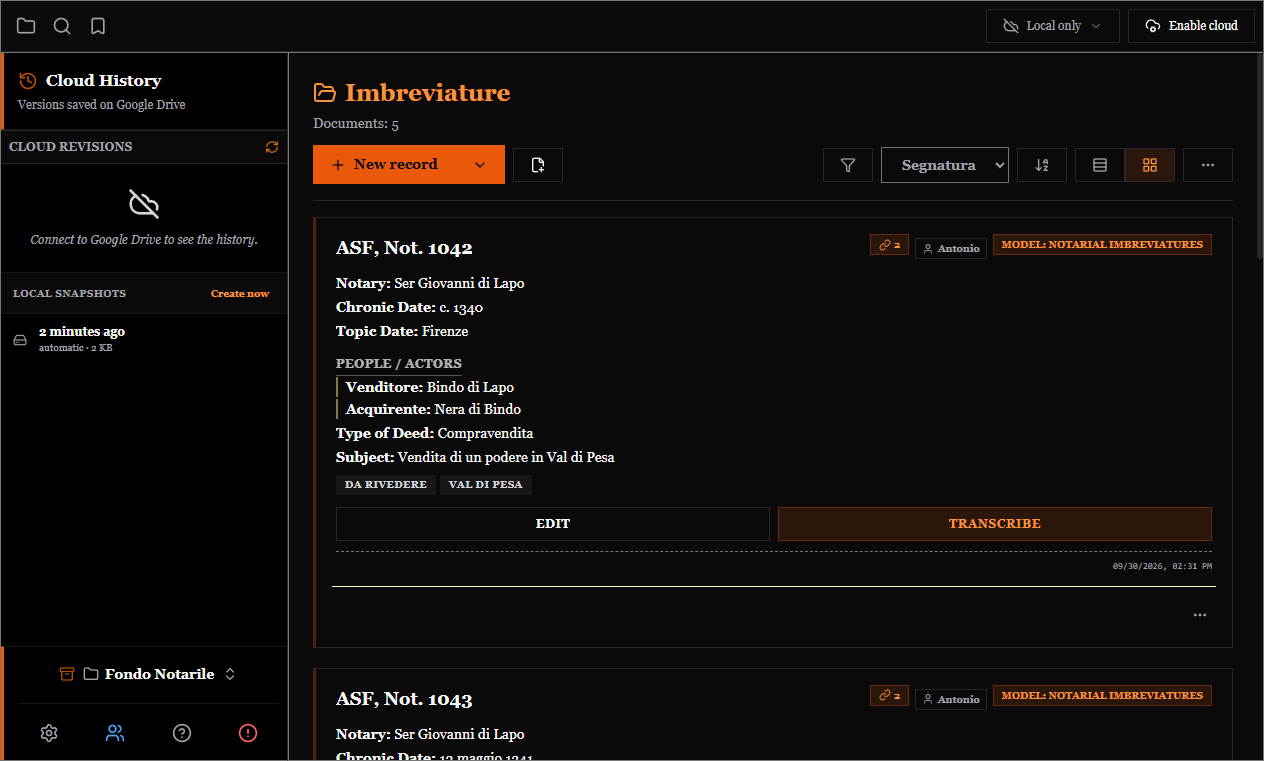Open the Segnatura sort field combo box
This screenshot has width=1264, height=761.
(945, 165)
